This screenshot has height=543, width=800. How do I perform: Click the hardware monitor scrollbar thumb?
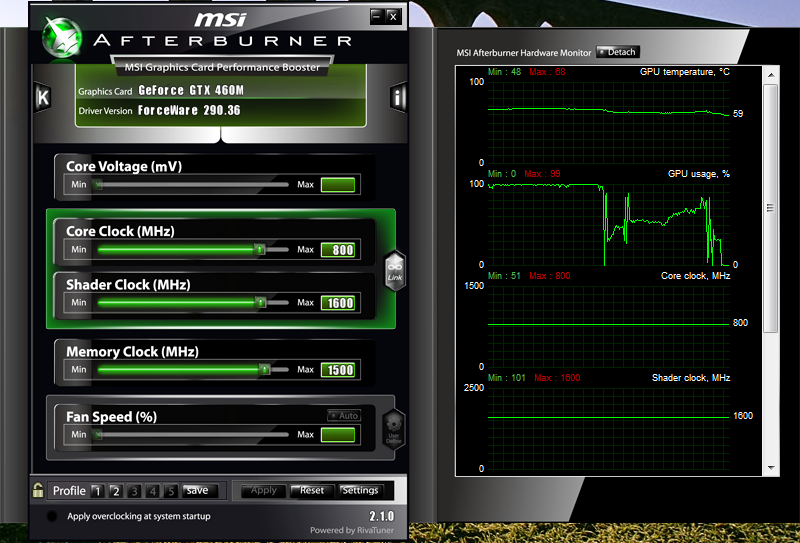click(770, 208)
